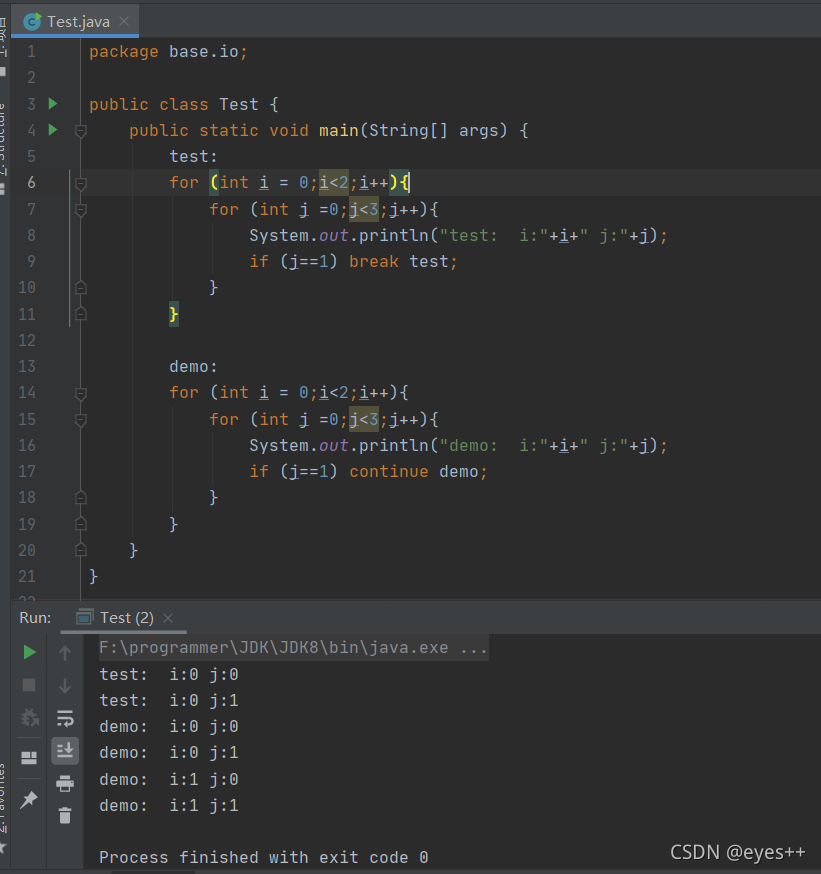This screenshot has height=874, width=821.
Task: Stop the running process
Action: click(x=29, y=685)
